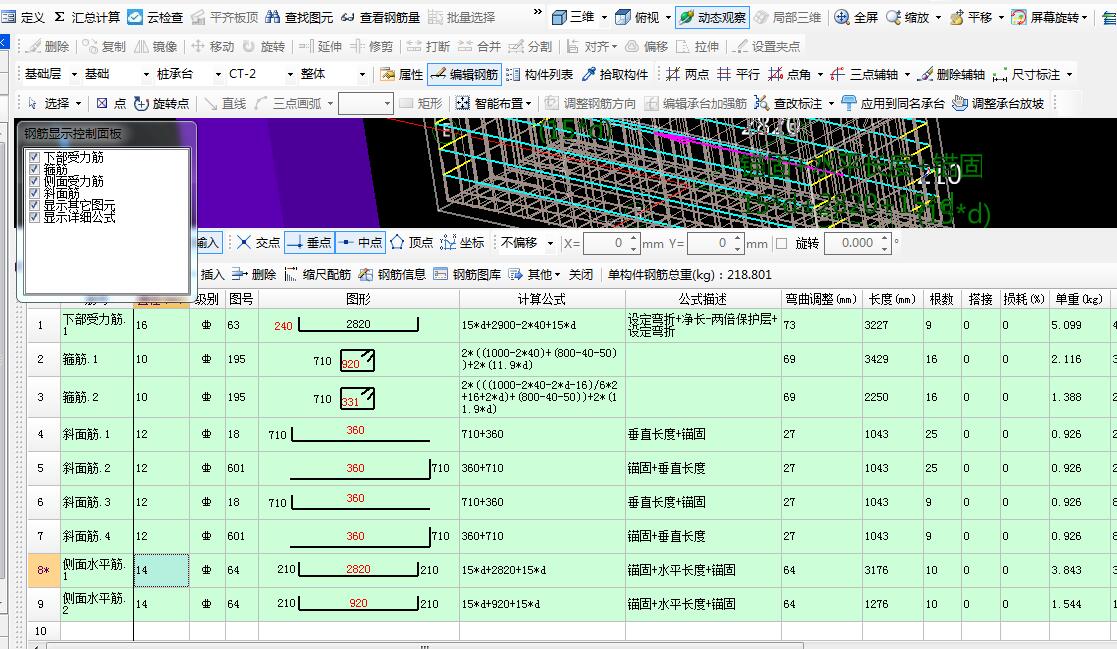Click 删除 in rebar table toolbar
The height and width of the screenshot is (649, 1117).
click(x=254, y=274)
